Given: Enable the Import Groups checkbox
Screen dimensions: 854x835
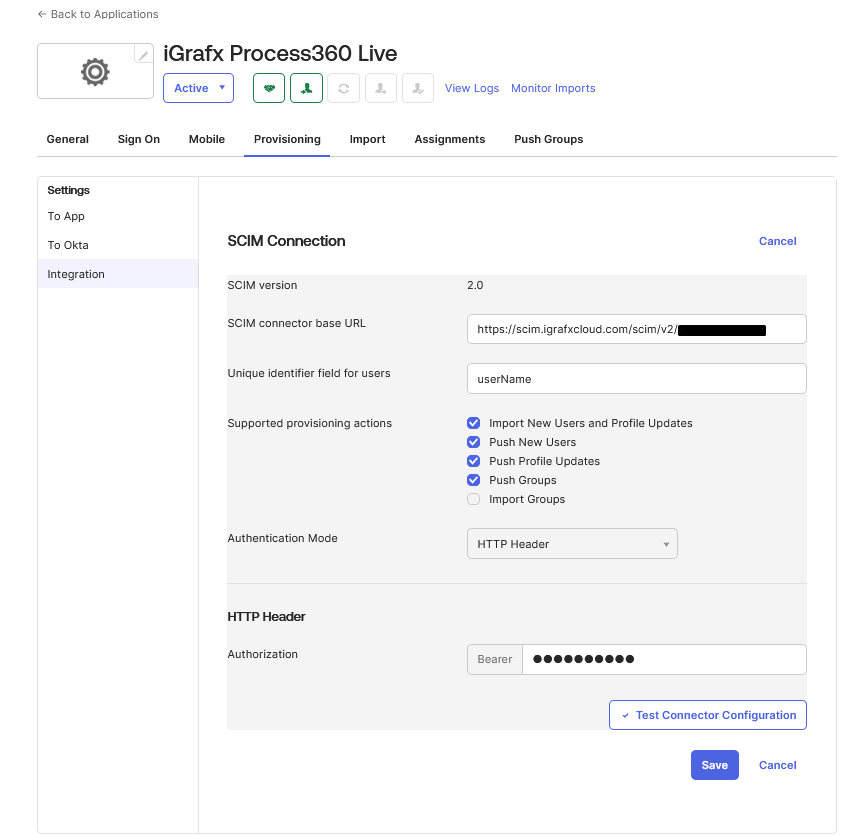Looking at the screenshot, I should point(474,499).
